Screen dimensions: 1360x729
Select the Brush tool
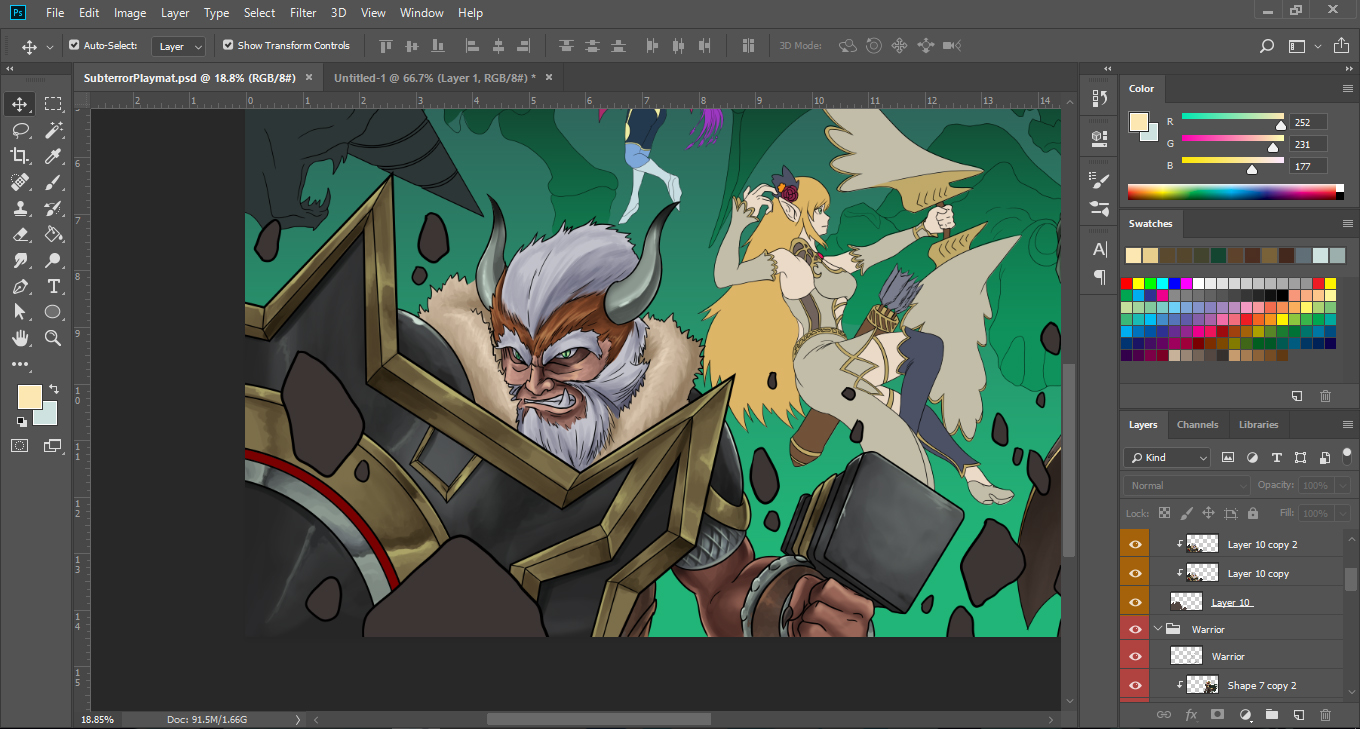[54, 182]
